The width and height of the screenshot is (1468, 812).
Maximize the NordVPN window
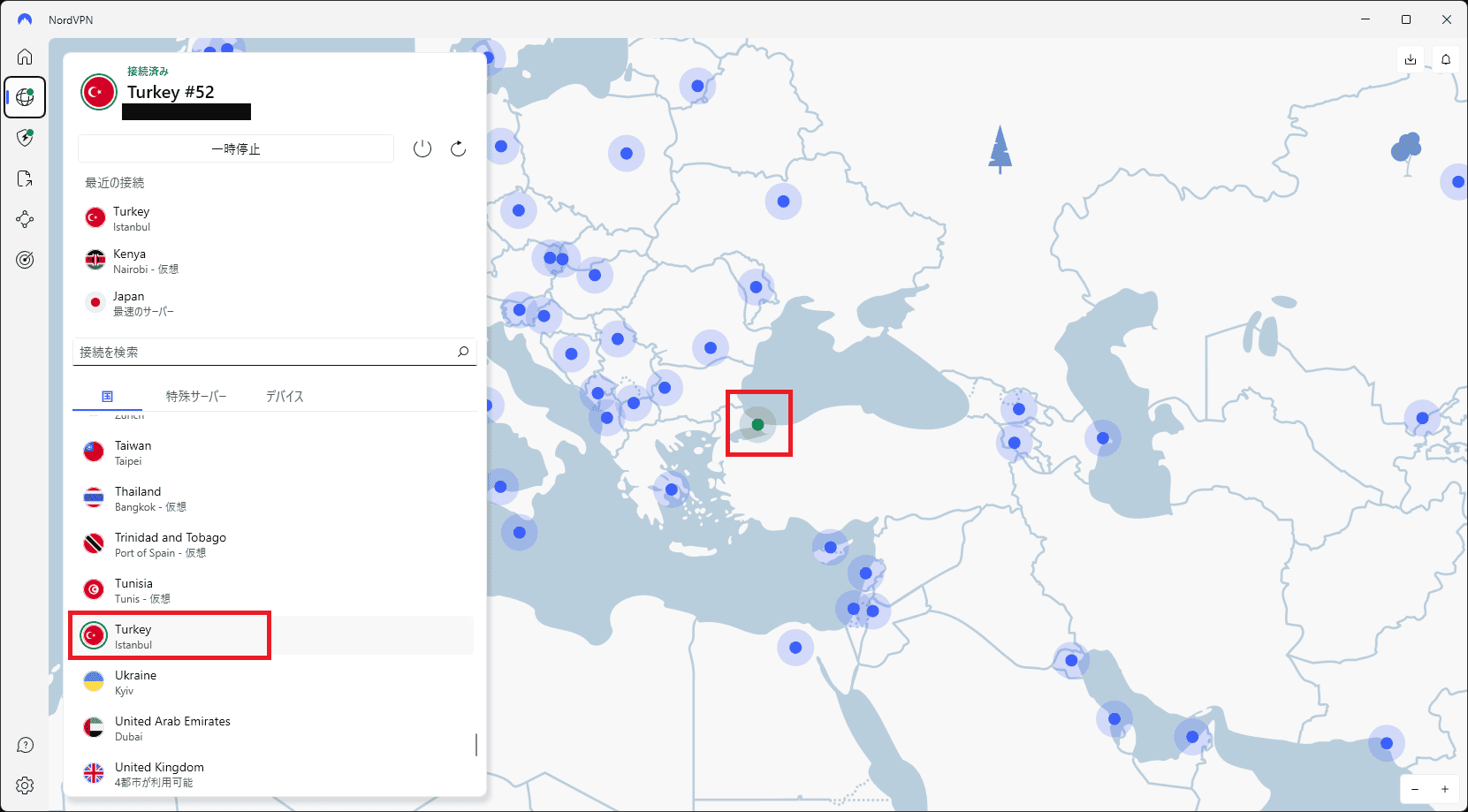pos(1406,19)
